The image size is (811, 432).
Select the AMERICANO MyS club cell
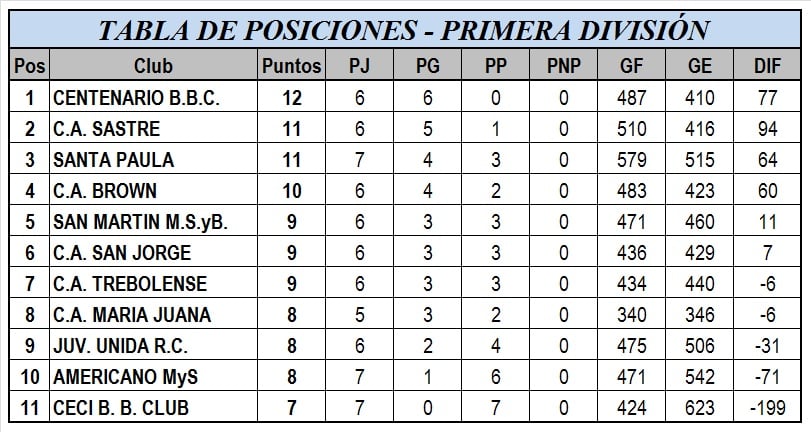coord(125,377)
